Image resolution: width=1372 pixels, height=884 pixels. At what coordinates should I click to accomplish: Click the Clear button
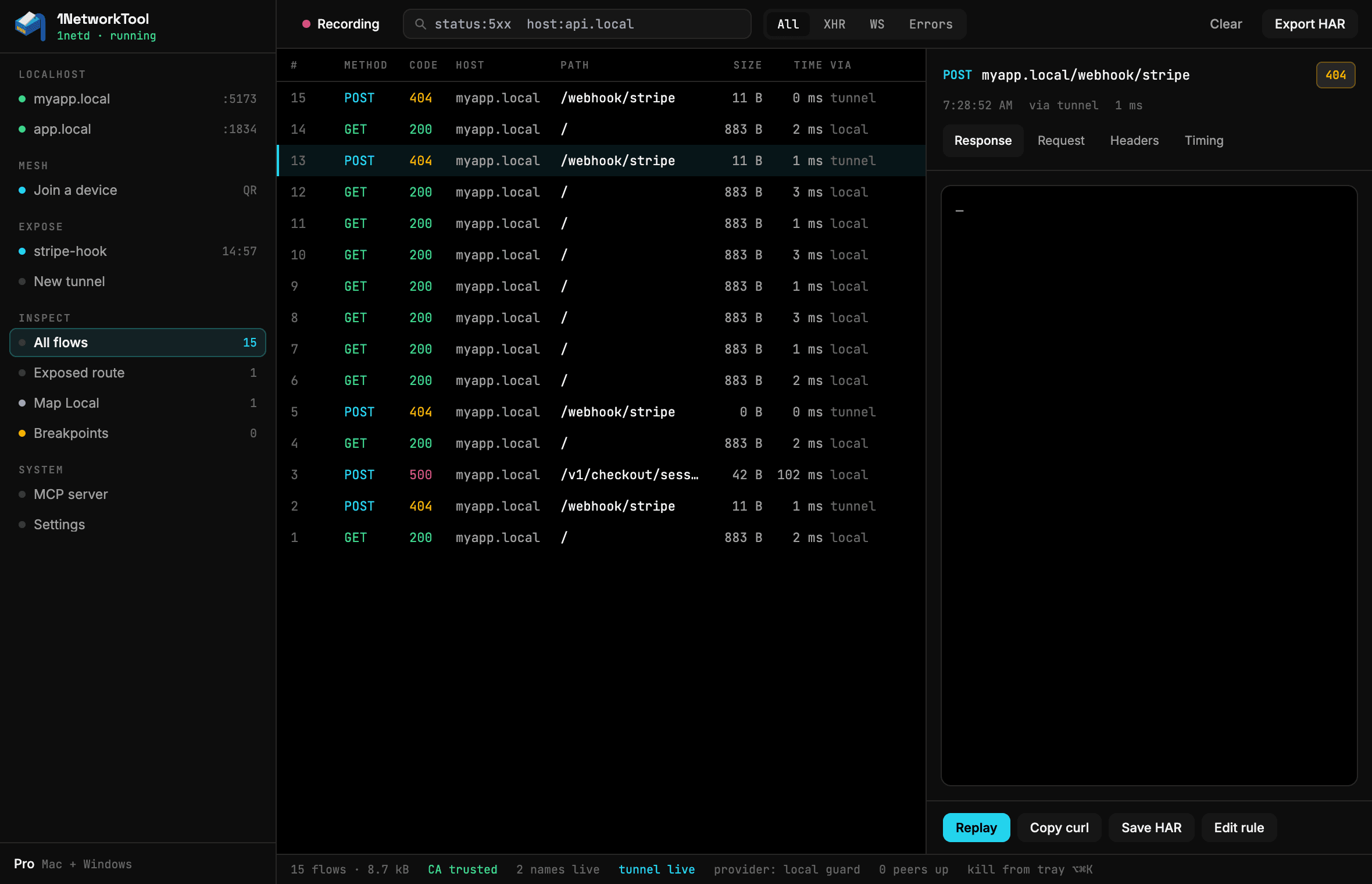tap(1225, 24)
